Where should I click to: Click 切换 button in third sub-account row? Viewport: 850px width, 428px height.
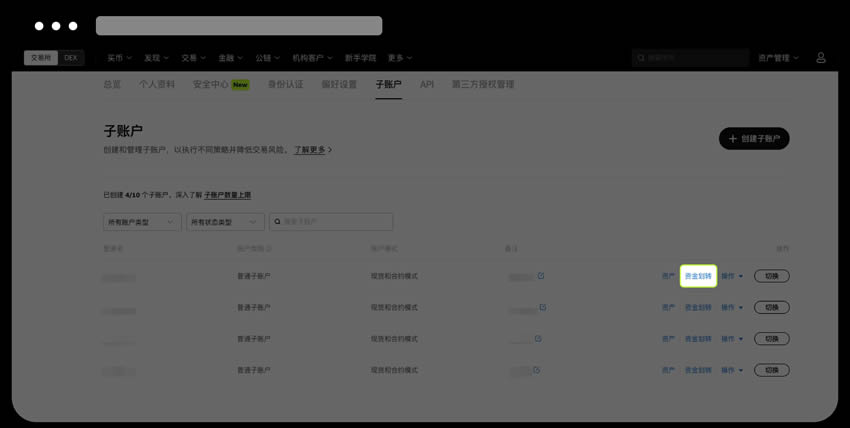click(772, 339)
